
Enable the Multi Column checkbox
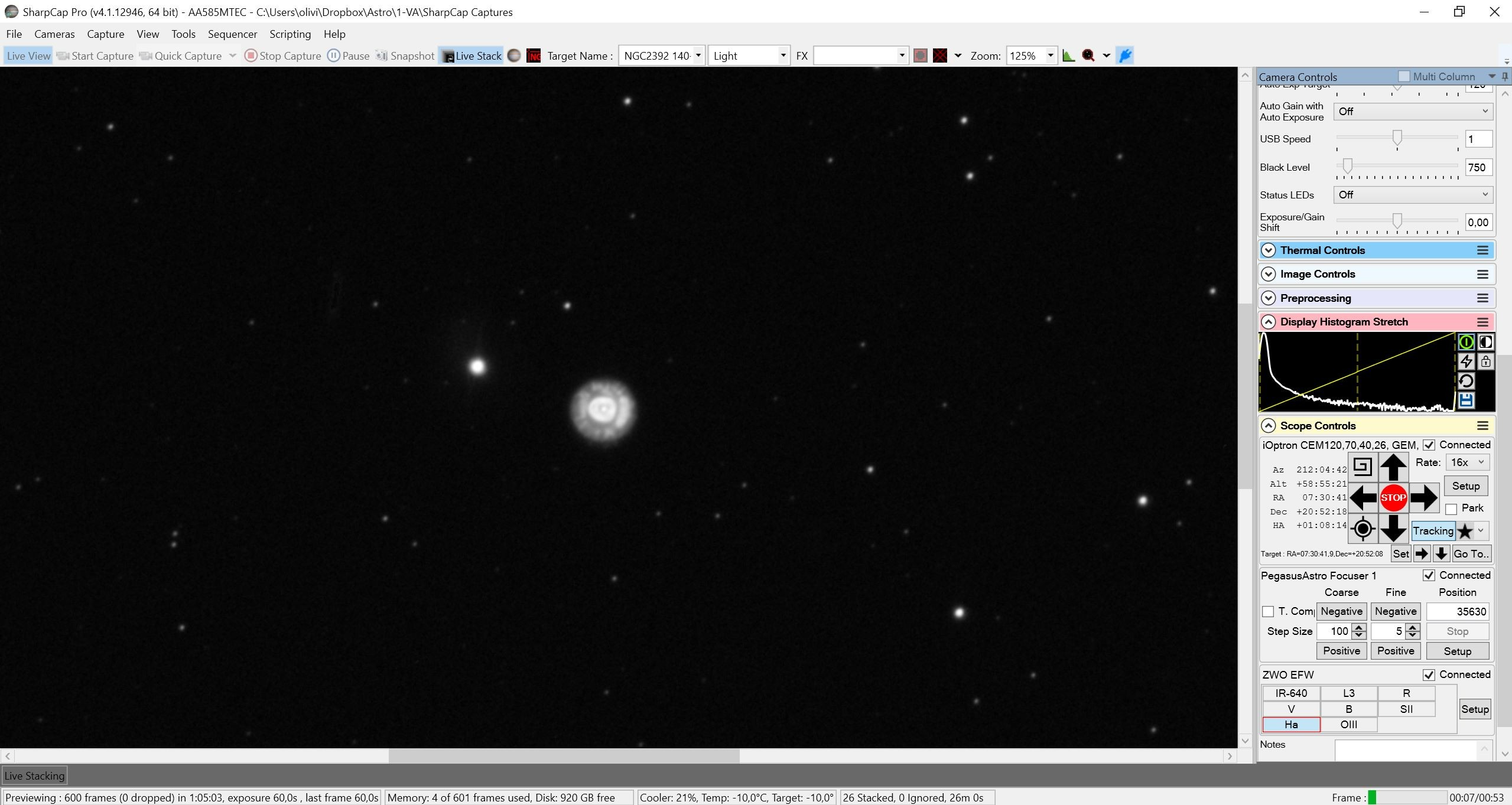click(x=1404, y=77)
